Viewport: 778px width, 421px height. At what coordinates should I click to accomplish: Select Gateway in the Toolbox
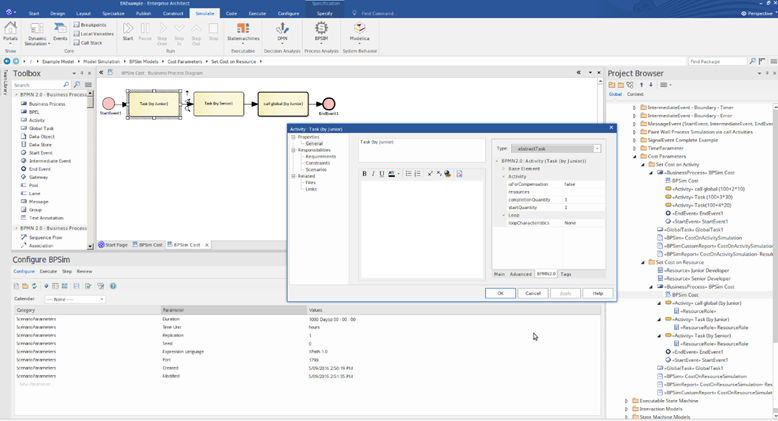[x=38, y=177]
